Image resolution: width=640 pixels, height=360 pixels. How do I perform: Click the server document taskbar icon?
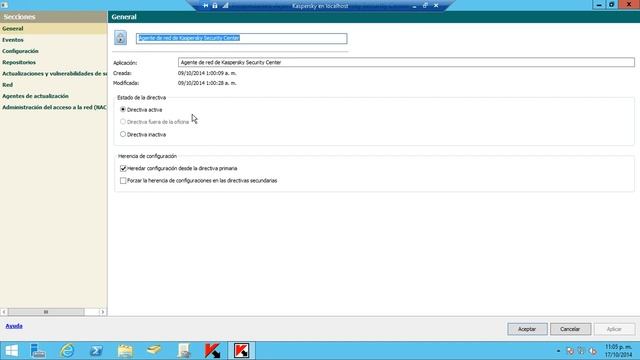click(184, 351)
